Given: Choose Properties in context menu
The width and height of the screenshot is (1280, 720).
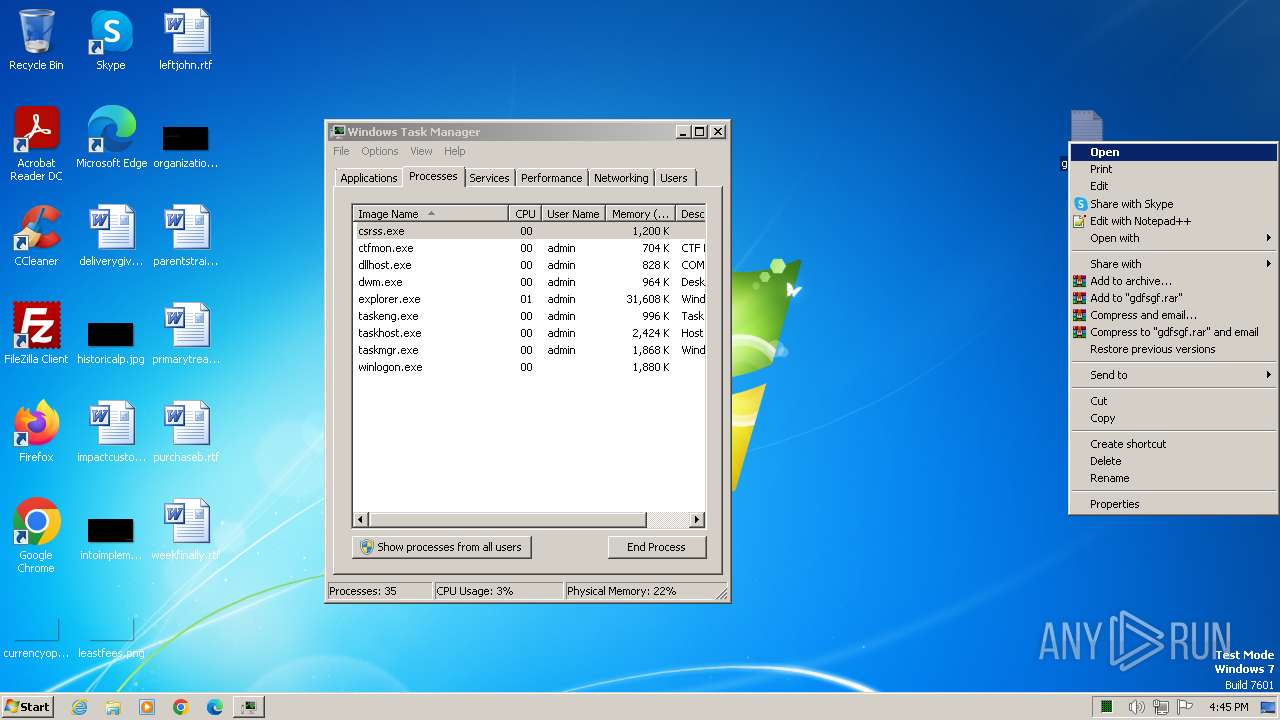Looking at the screenshot, I should point(1173,504).
